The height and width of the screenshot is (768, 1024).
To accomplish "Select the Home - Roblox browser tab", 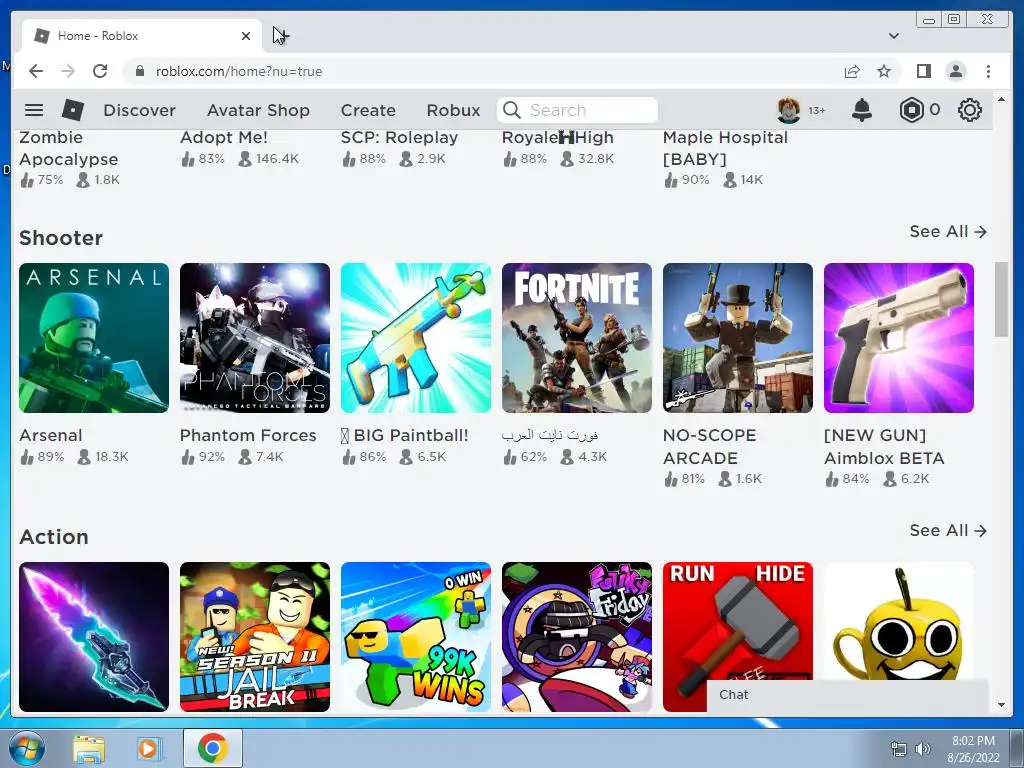I will point(142,36).
